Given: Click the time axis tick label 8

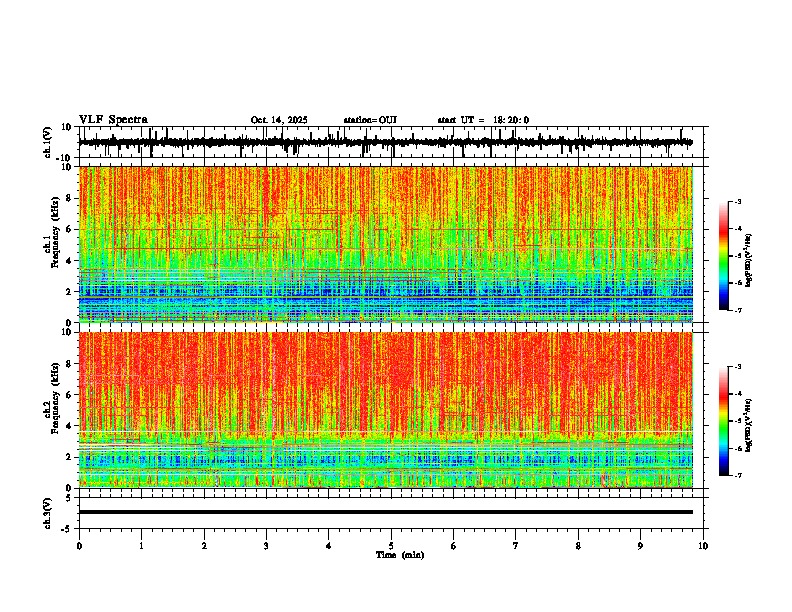Looking at the screenshot, I should pos(578,546).
